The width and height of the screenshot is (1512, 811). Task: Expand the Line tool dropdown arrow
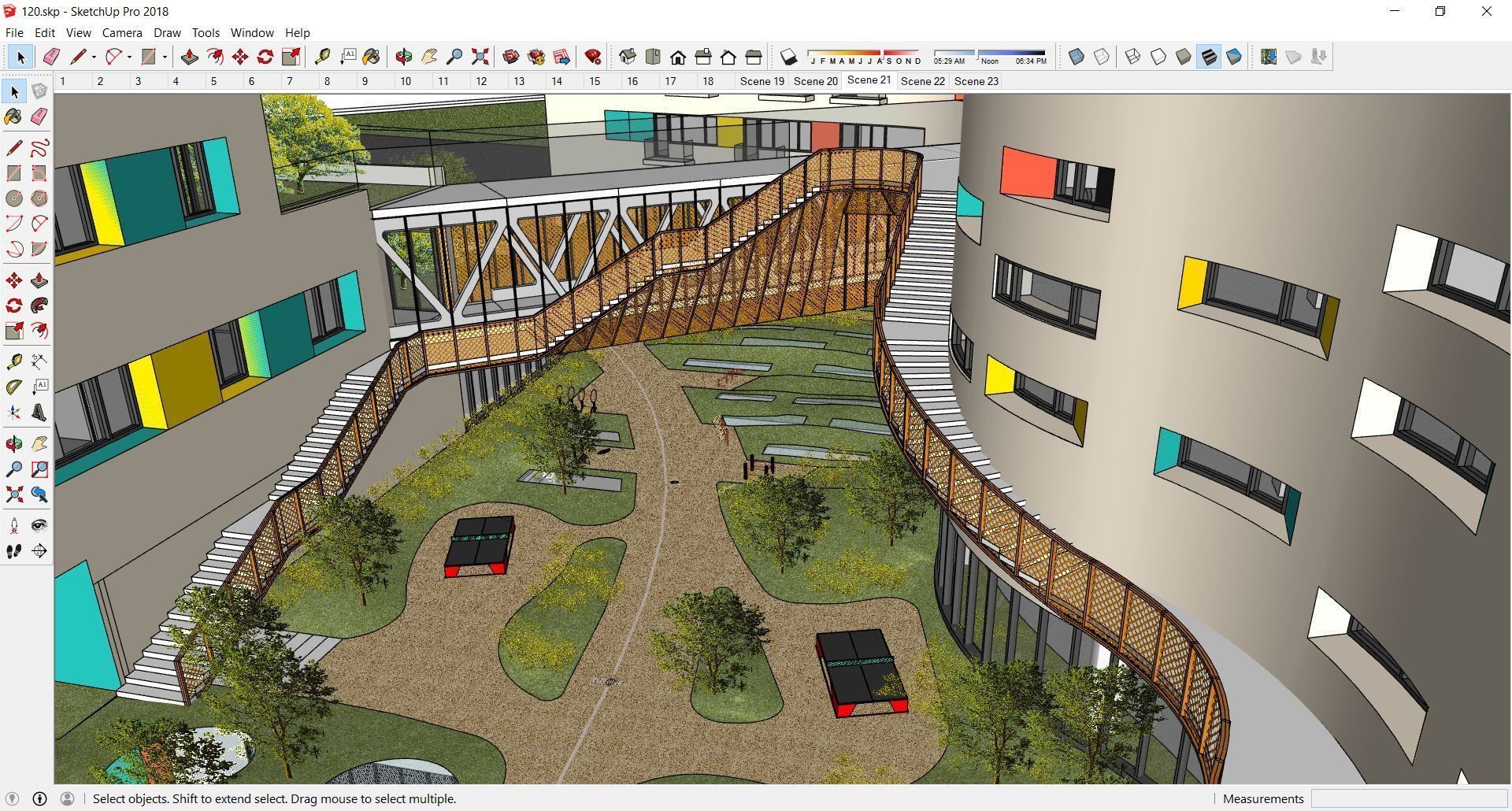coord(94,57)
